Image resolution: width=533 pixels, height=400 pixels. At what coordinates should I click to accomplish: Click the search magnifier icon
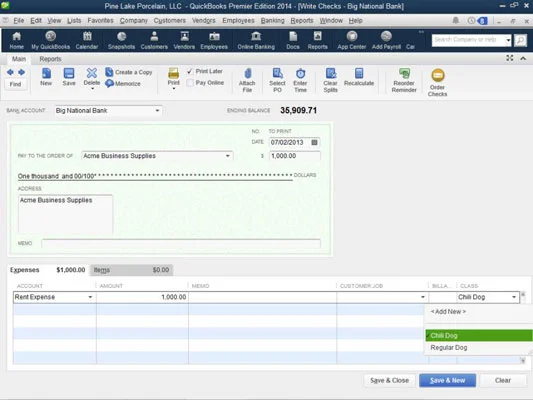pyautogui.click(x=520, y=40)
